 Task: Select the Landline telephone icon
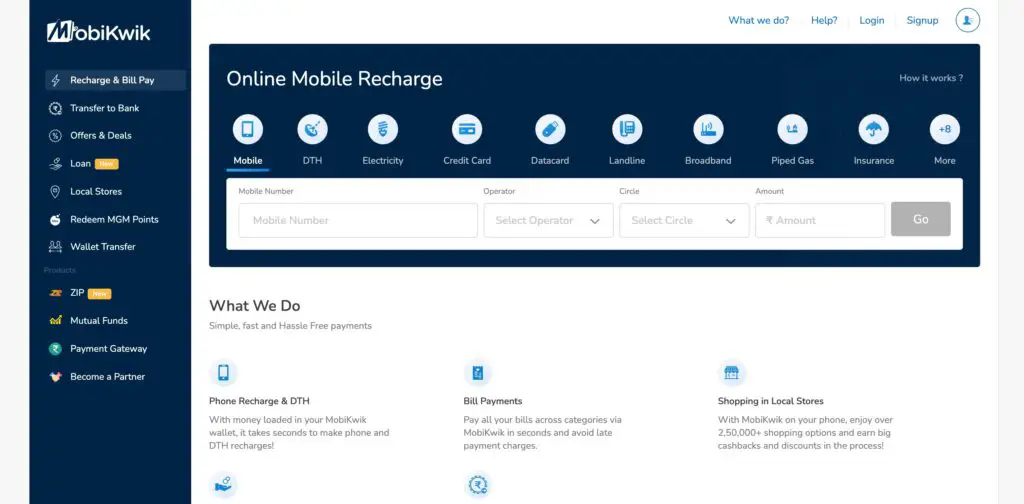(627, 129)
